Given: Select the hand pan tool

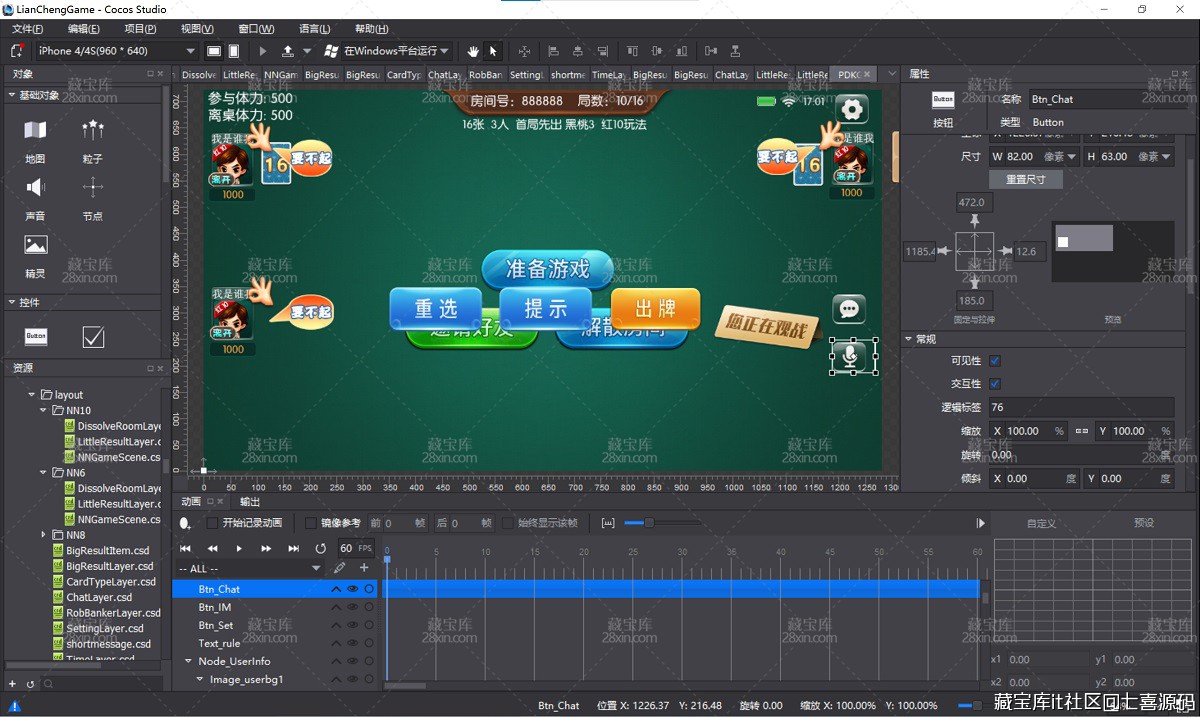Looking at the screenshot, I should 473,51.
